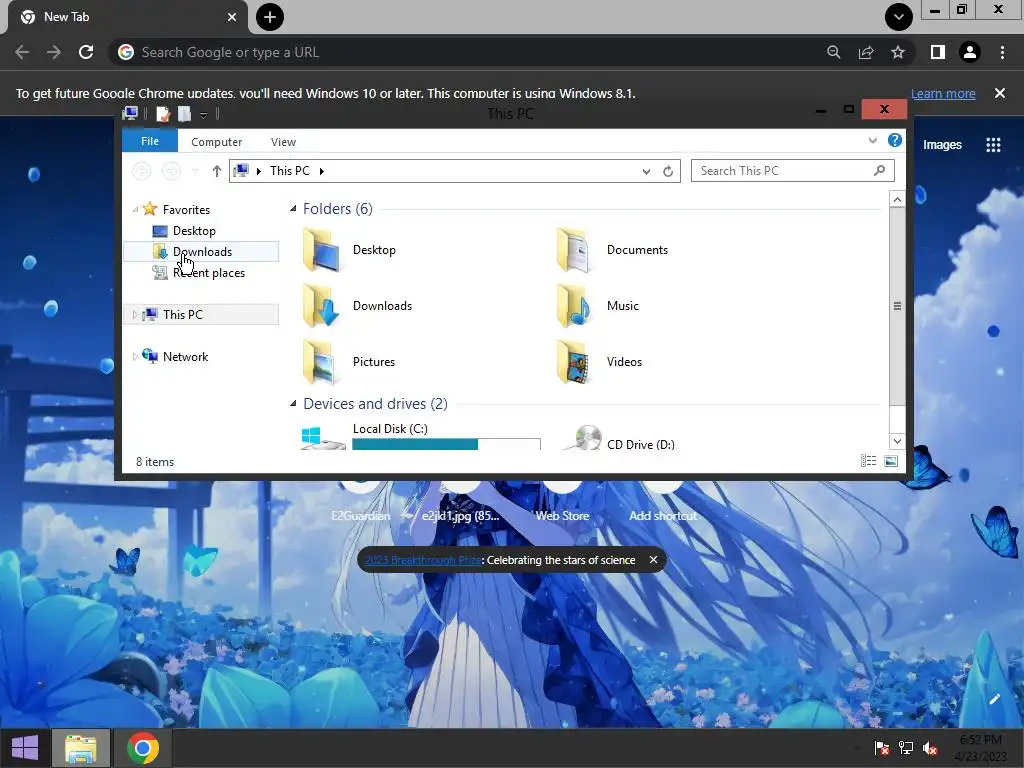Click New folder icon in Explorer title bar
This screenshot has width=1024, height=768.
click(x=185, y=114)
